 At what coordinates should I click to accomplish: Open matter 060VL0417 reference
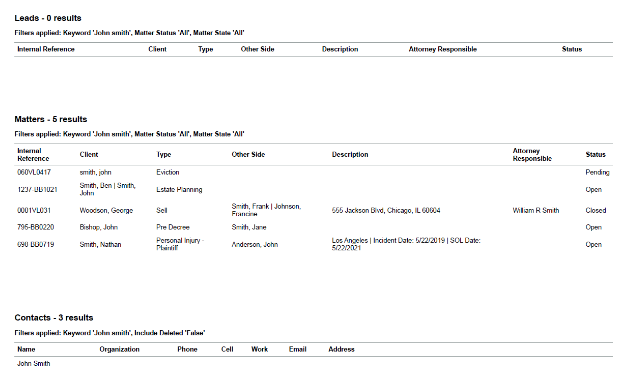point(34,172)
